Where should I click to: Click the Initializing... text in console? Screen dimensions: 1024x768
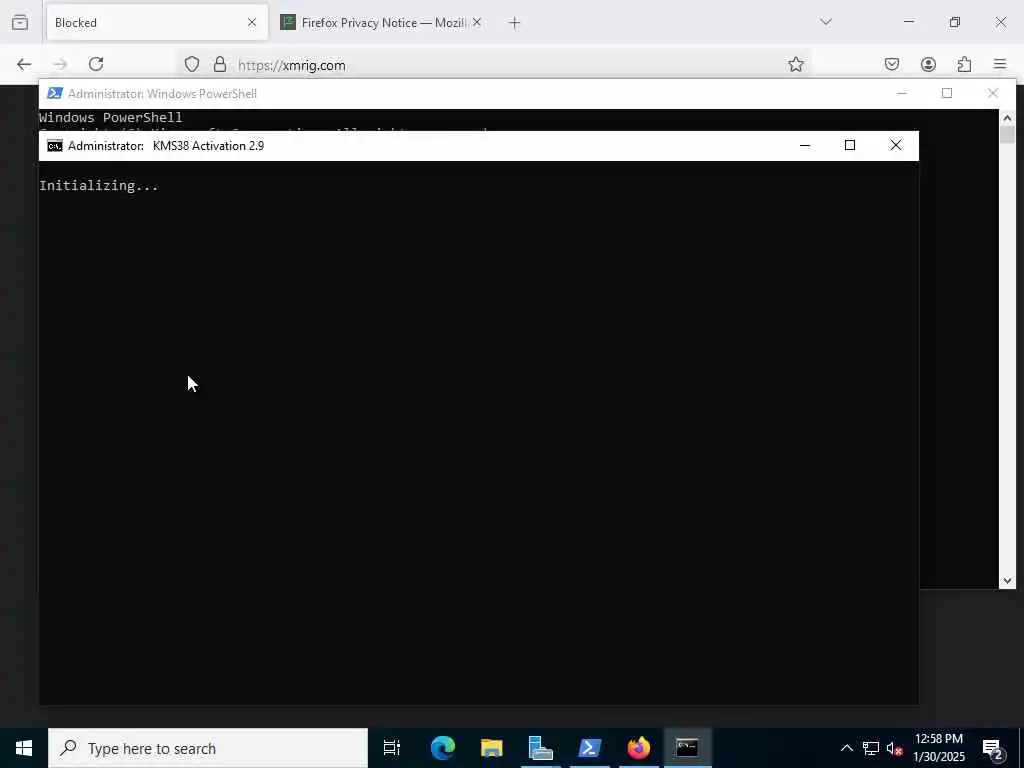(x=99, y=185)
